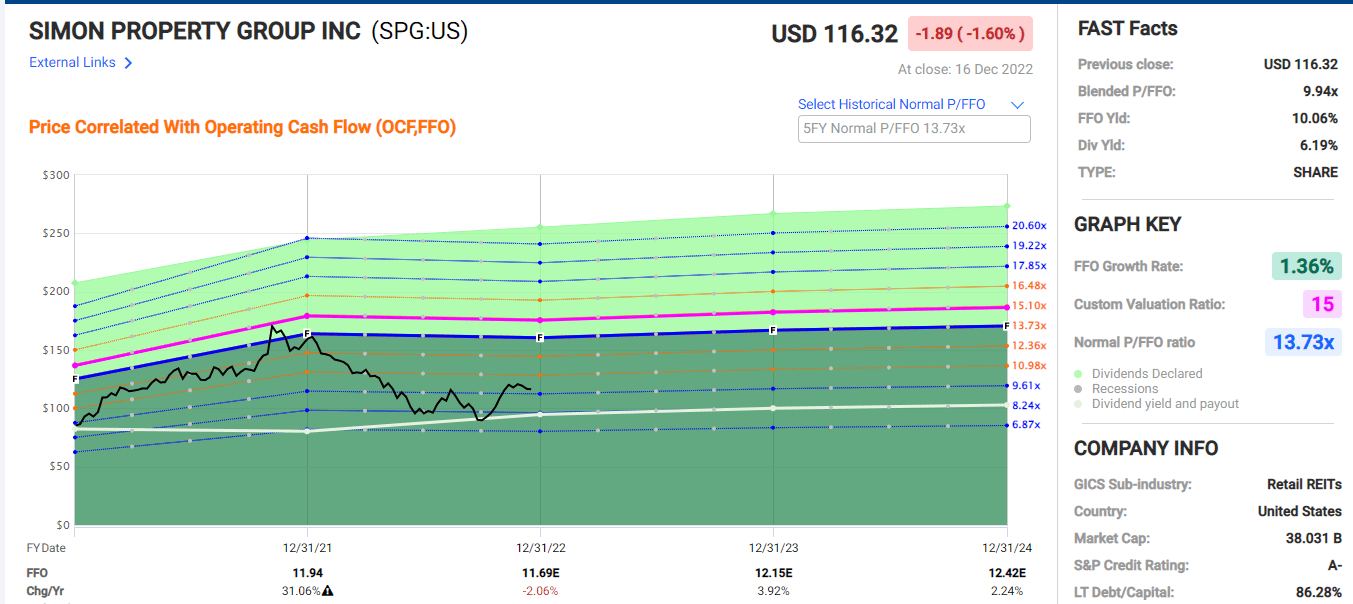Click the FFO estimate 11.69E

540,573
